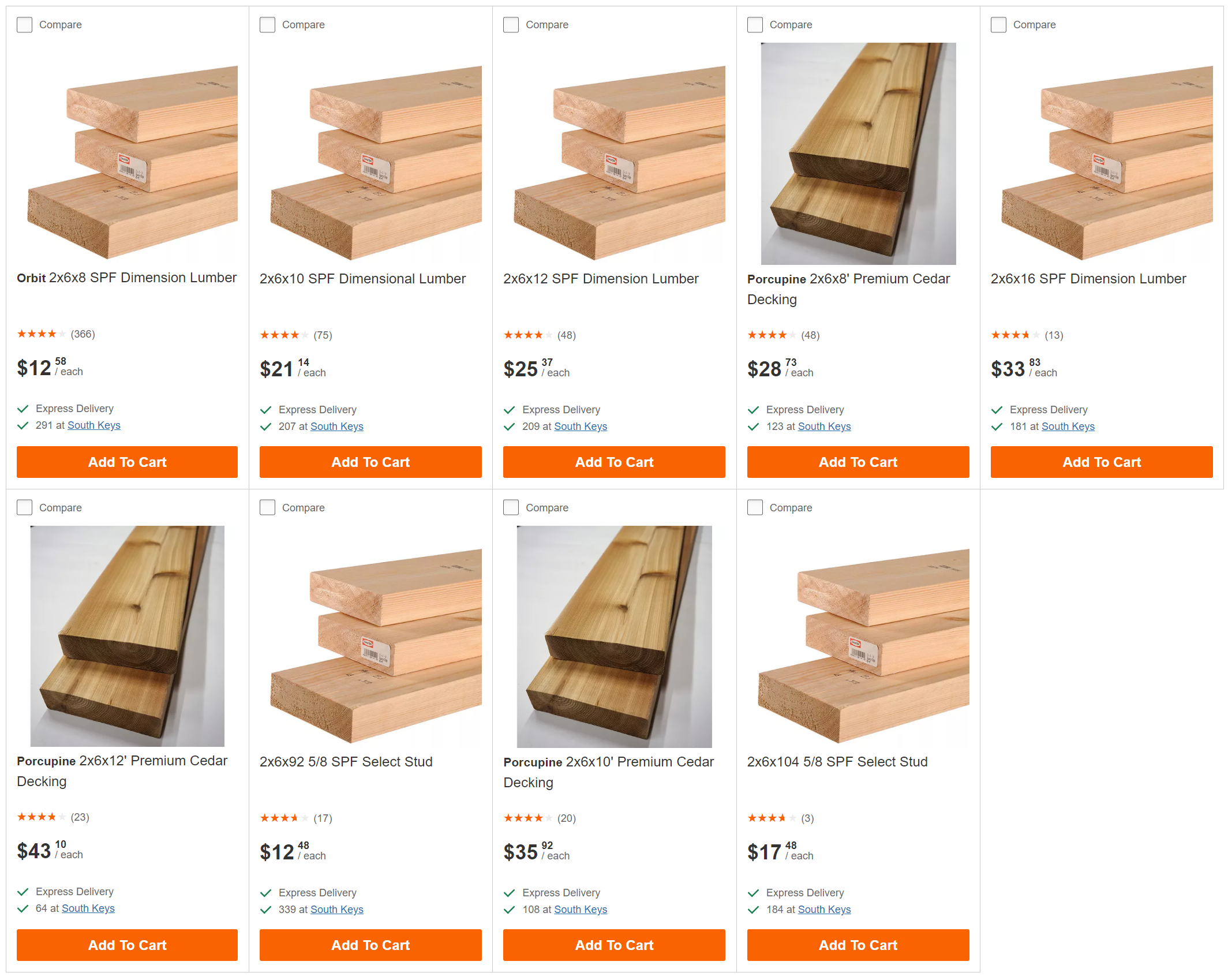Click the 2x6x104 5/8 Select Stud image
1228x980 pixels.
[858, 641]
